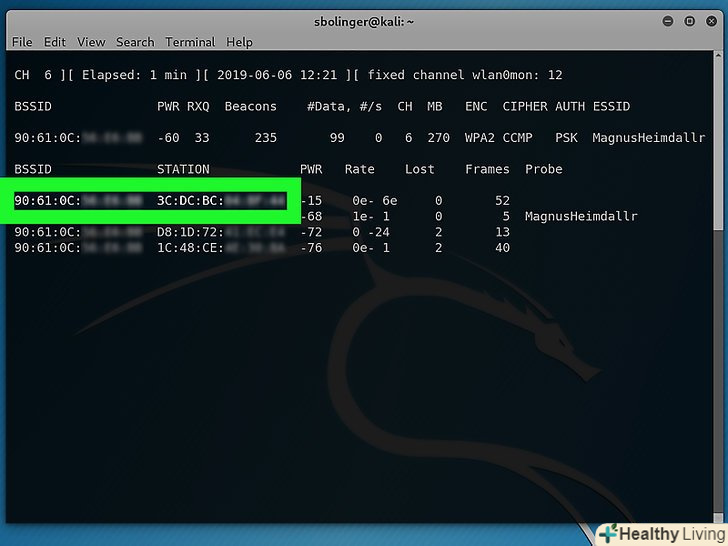
Task: Minimize the terminal window
Action: point(668,21)
